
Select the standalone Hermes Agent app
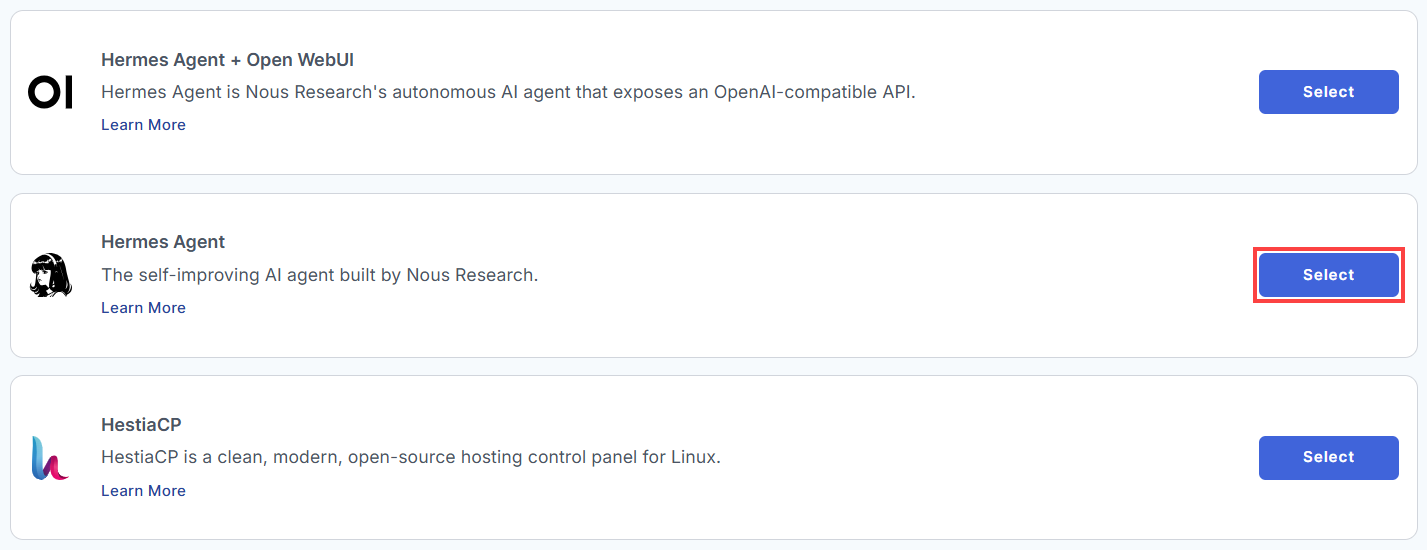click(x=1328, y=275)
